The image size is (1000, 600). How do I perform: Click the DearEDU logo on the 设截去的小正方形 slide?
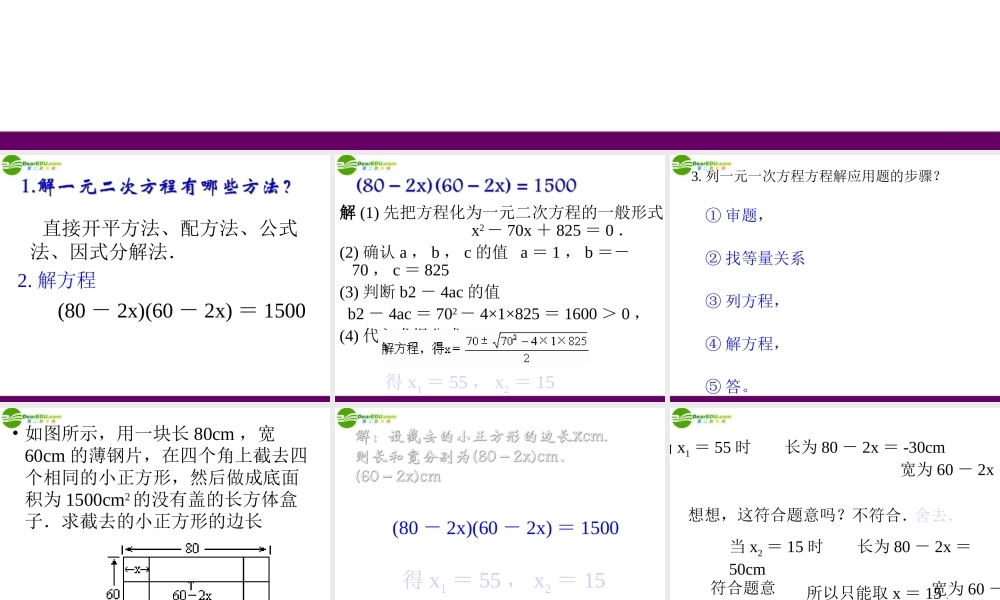[x=367, y=418]
